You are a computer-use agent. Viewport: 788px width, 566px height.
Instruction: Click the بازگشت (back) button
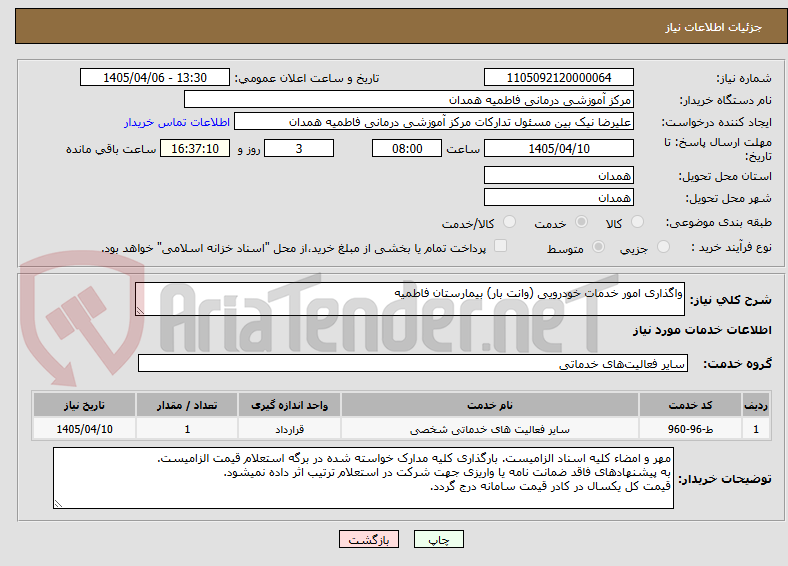369,539
